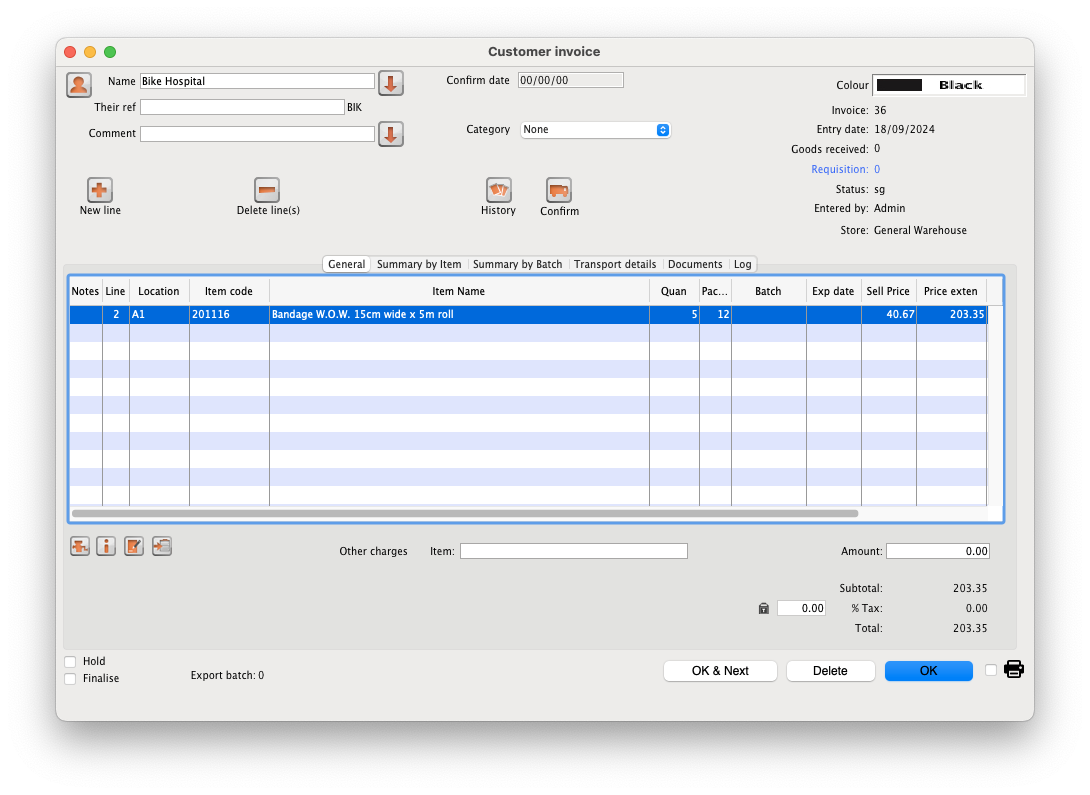Click the tax rate padlock icon
Viewport: 1090px width, 795px height.
pyautogui.click(x=764, y=608)
